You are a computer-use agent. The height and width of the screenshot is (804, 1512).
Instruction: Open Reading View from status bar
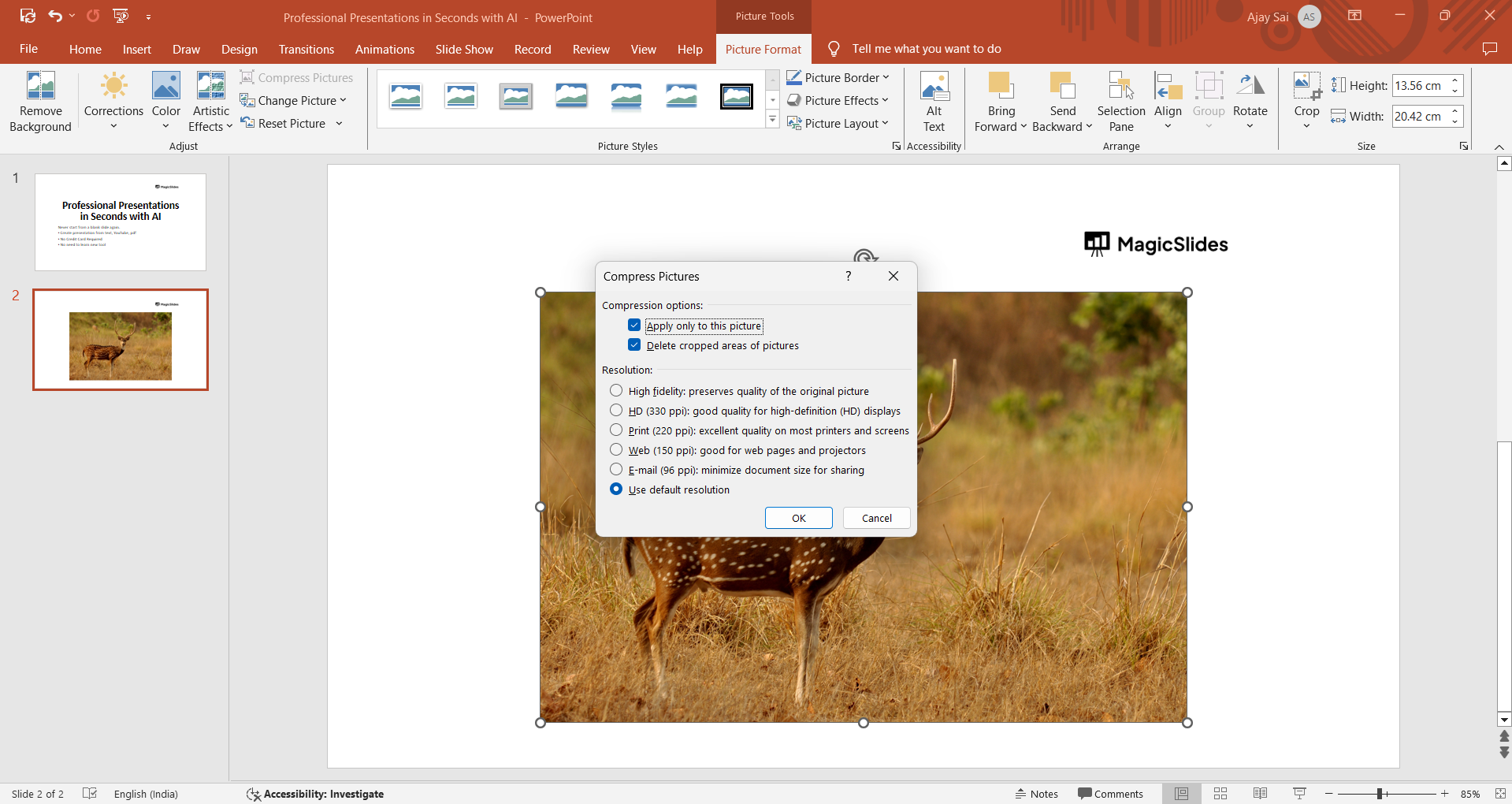pos(1260,794)
